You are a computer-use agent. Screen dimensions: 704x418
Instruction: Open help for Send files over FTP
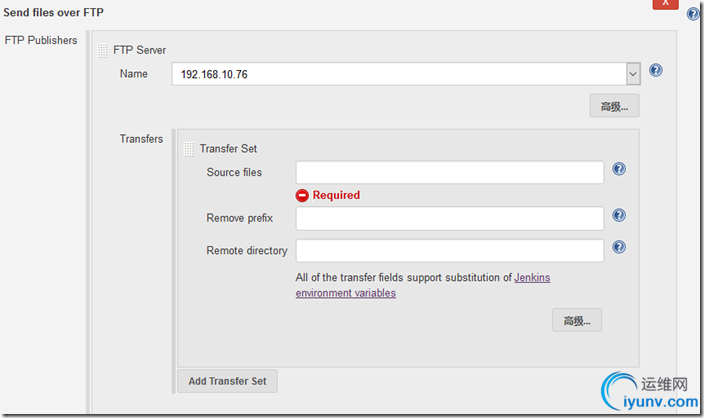tap(693, 14)
